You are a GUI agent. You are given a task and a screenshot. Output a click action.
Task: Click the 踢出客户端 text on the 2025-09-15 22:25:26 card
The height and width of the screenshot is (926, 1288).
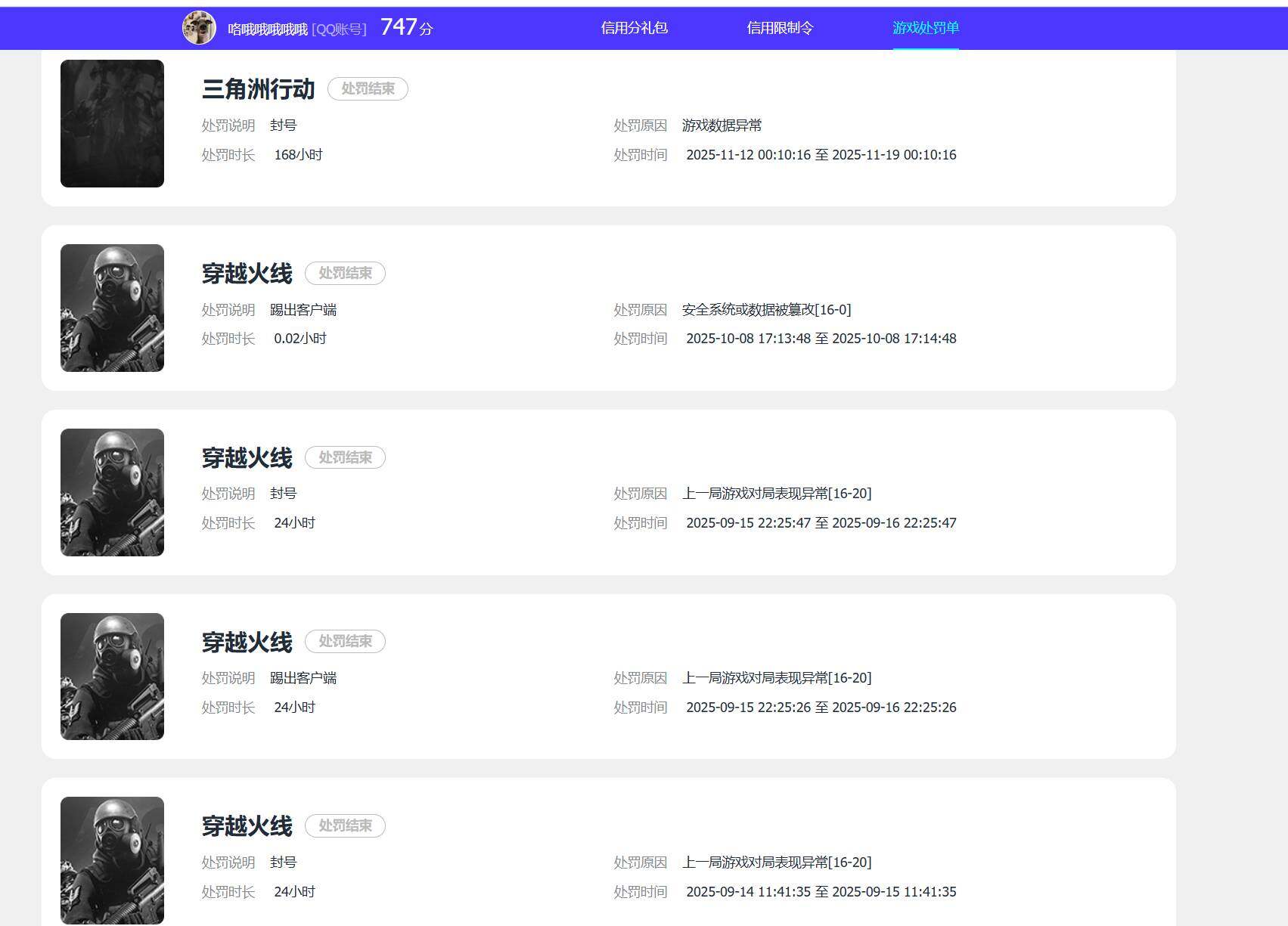pos(303,678)
